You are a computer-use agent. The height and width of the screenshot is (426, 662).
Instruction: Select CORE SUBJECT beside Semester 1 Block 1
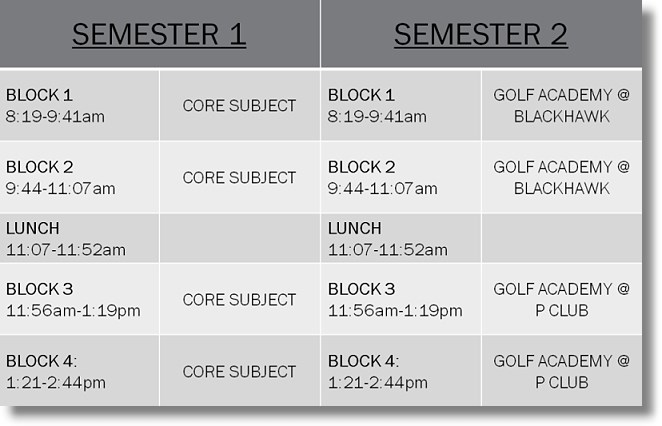point(239,105)
